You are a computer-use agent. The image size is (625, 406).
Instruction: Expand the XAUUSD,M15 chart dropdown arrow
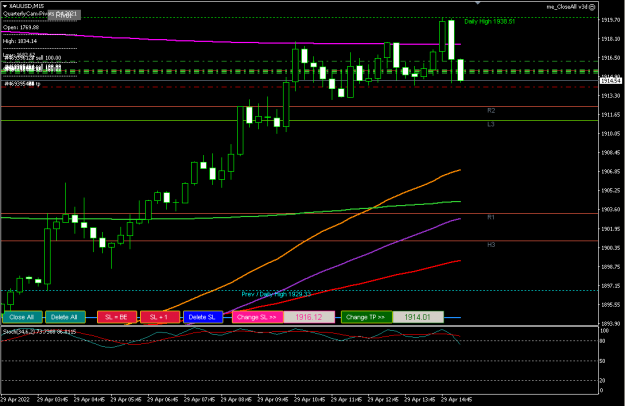click(x=5, y=6)
